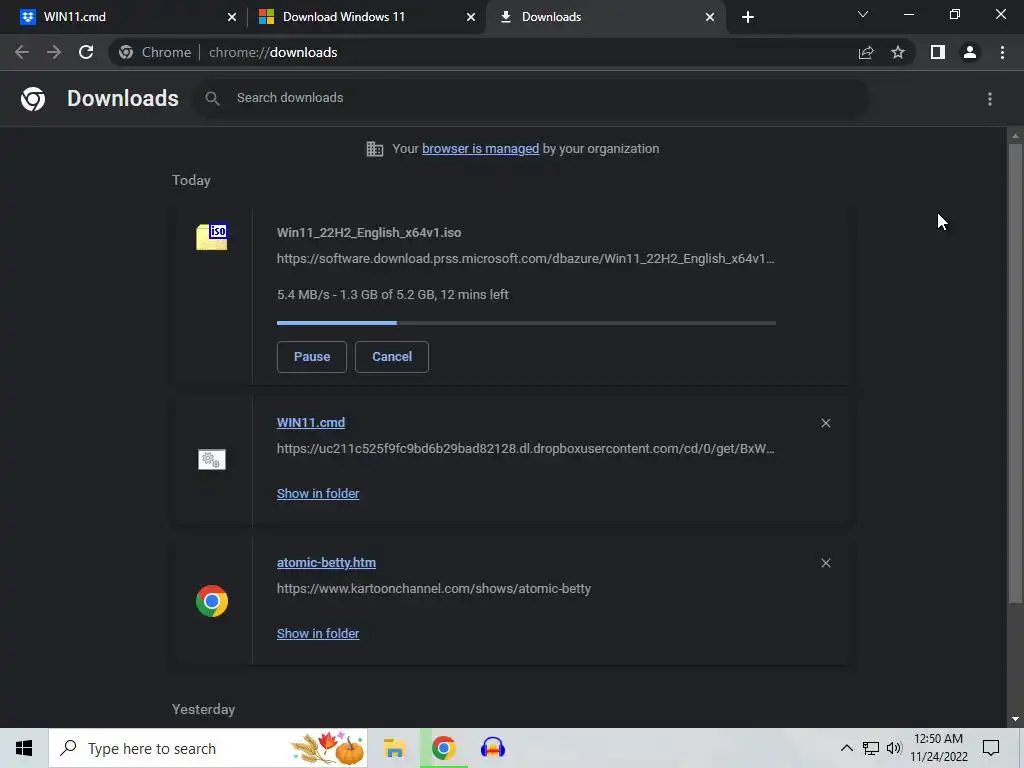Screen dimensions: 1024x768
Task: Click the scrollbar down arrow
Action: [x=1015, y=719]
